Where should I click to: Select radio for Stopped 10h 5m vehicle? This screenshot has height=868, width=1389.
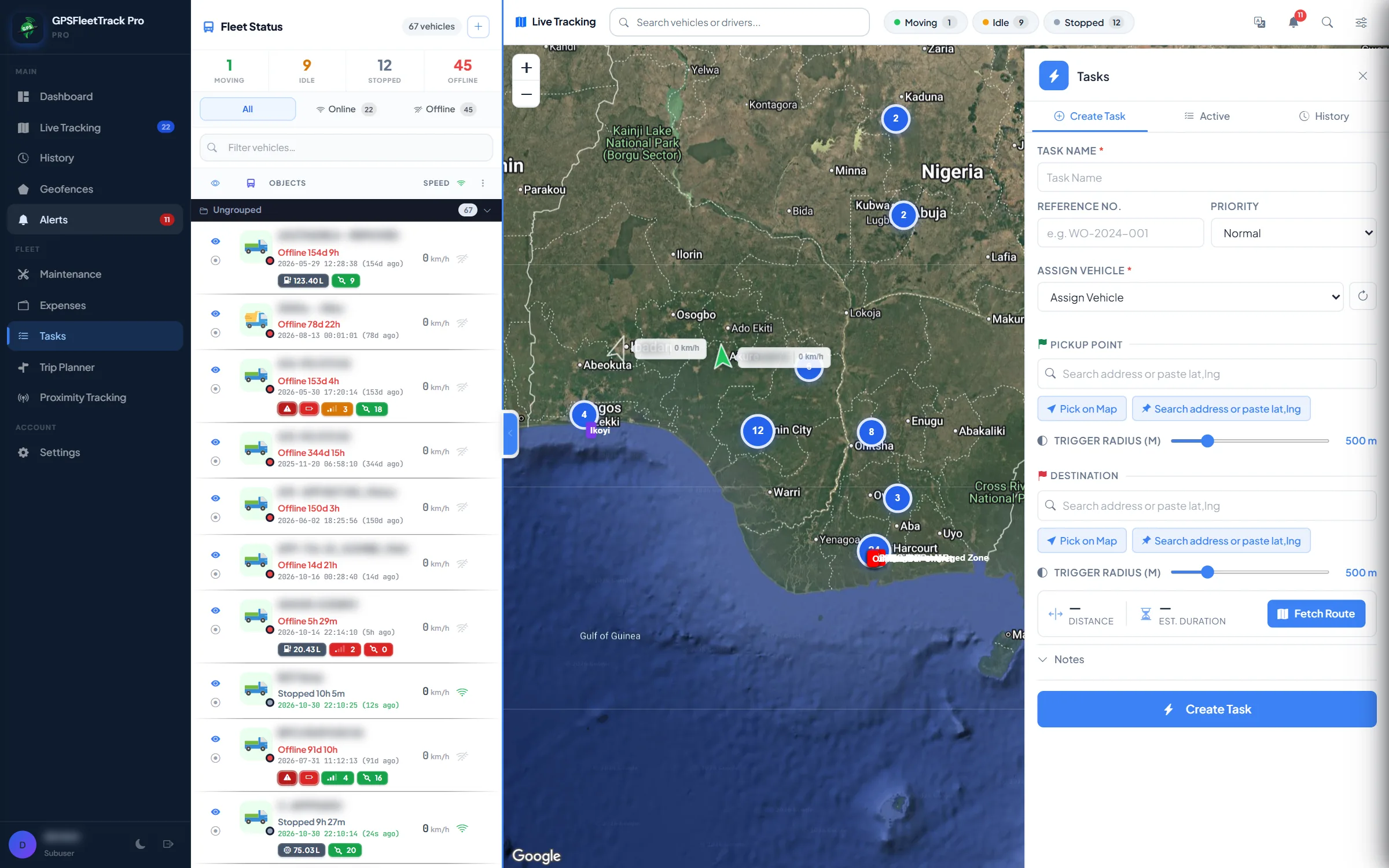click(x=215, y=703)
